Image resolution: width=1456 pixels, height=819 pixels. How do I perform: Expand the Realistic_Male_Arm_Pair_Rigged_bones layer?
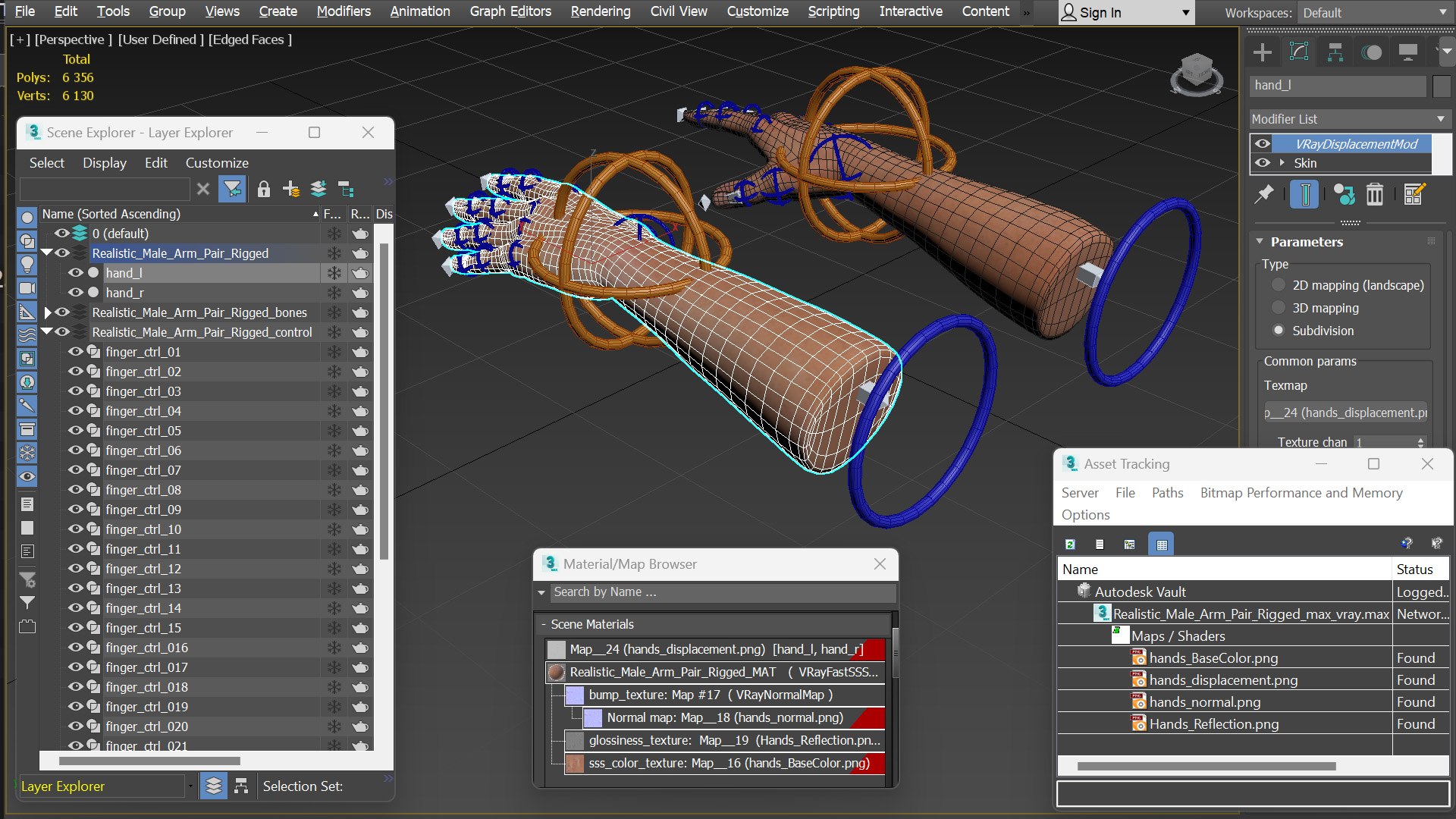click(47, 312)
